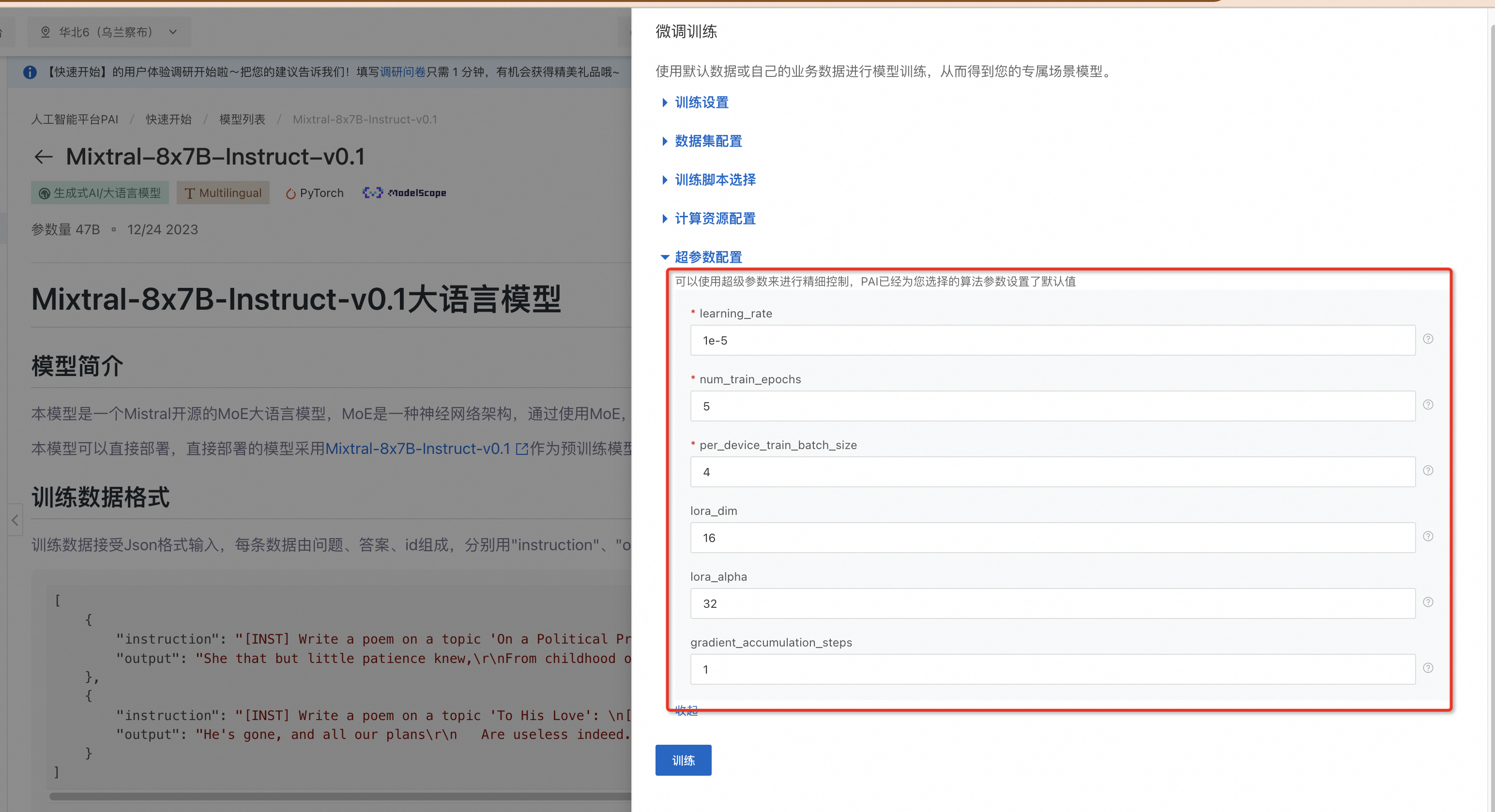Open help icon for lora_alpha

coord(1428,602)
